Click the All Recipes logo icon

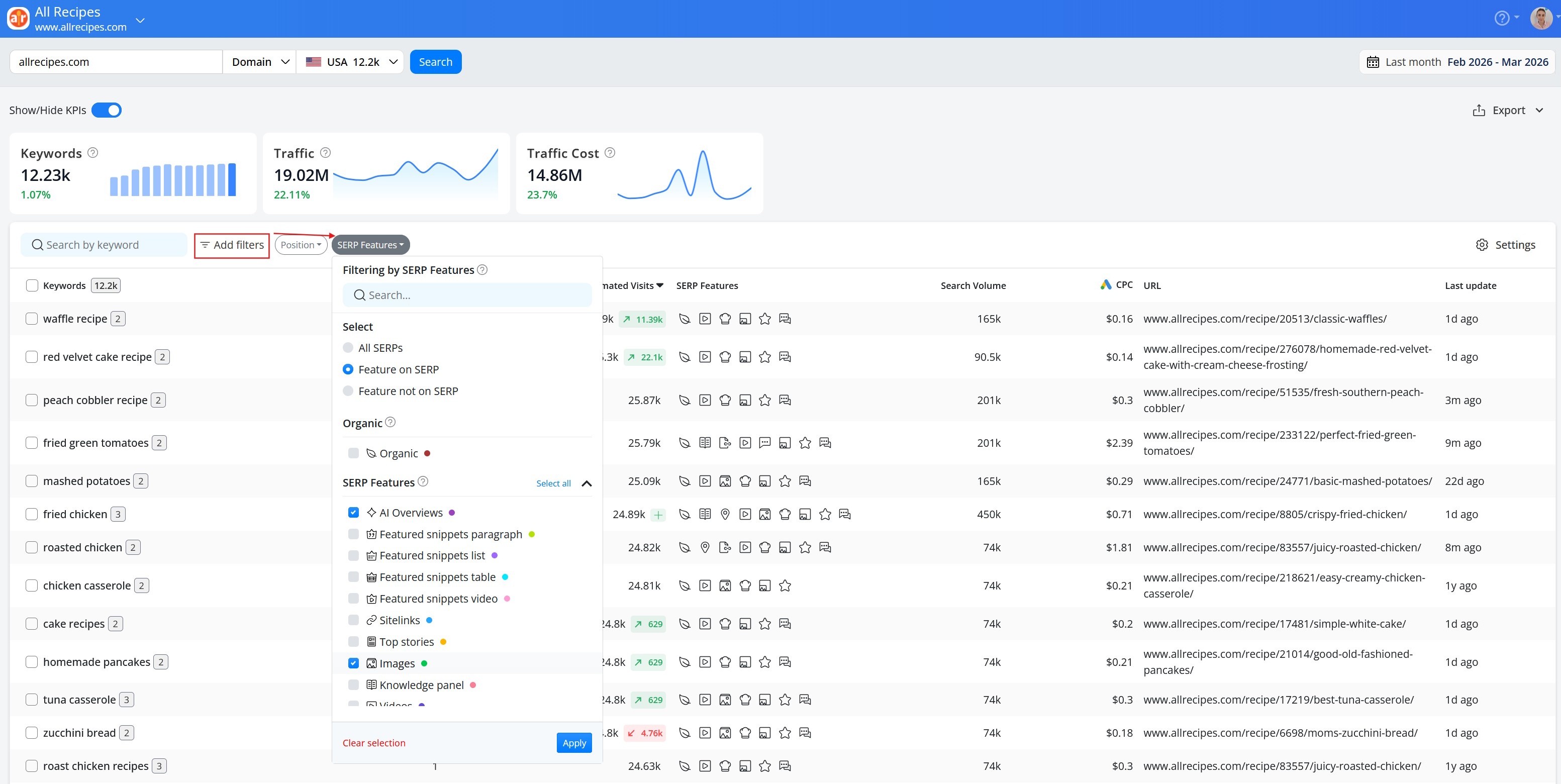[18, 18]
